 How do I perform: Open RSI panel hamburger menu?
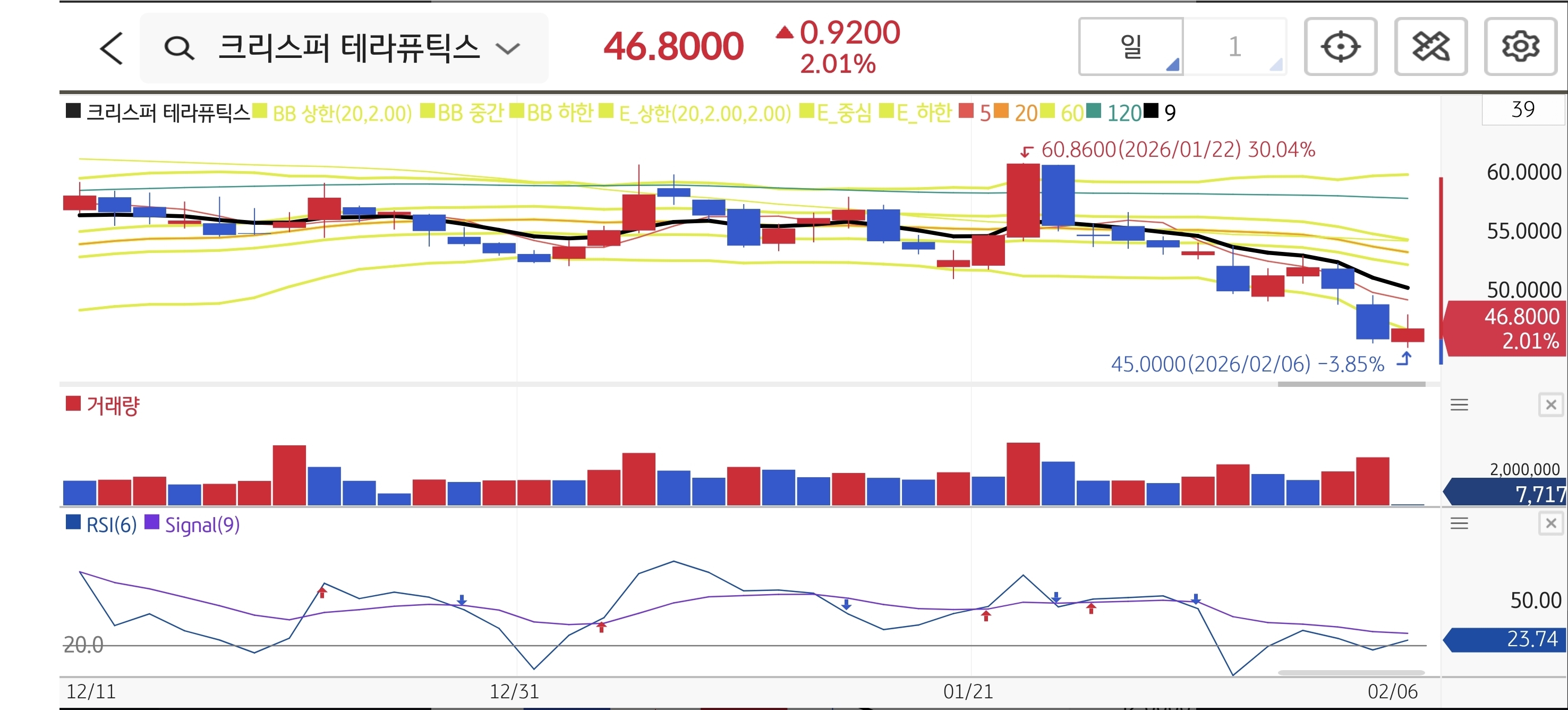(x=1459, y=523)
